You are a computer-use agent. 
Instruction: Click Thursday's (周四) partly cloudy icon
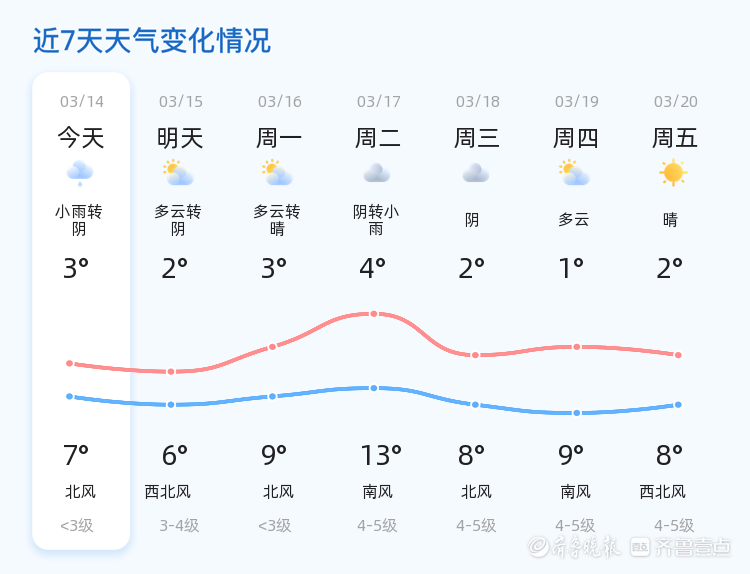pos(574,173)
